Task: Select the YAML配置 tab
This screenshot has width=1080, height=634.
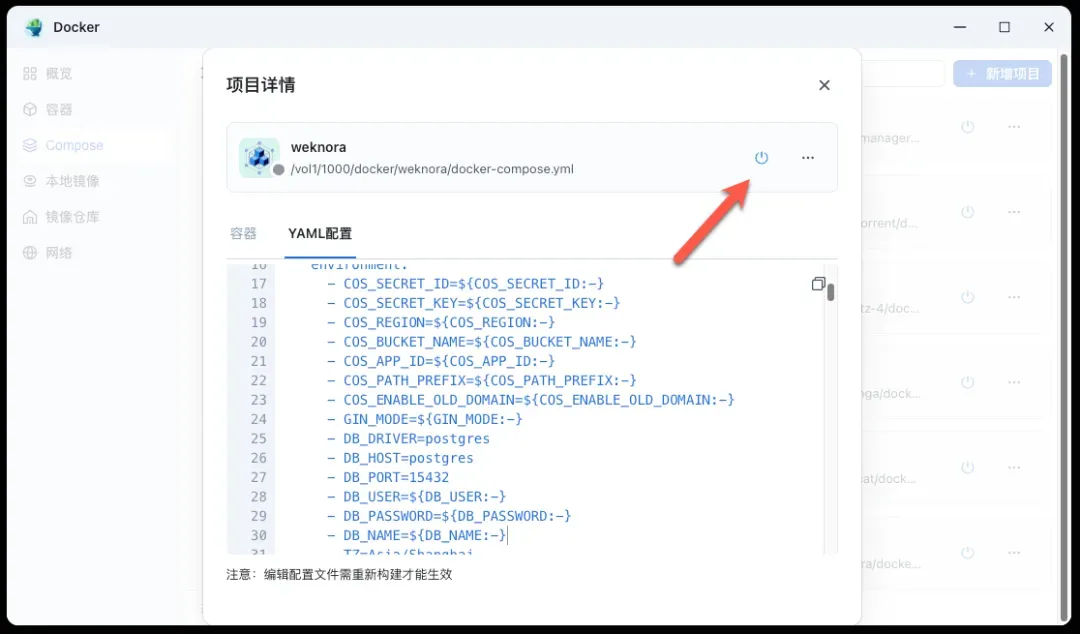Action: [320, 234]
